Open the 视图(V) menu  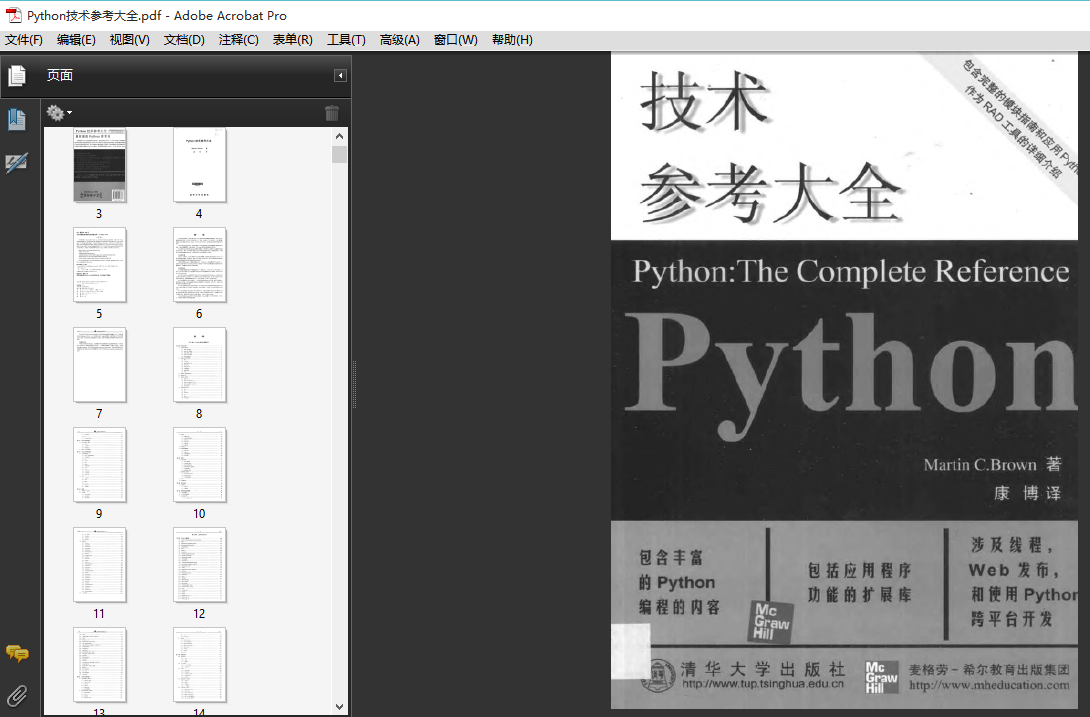[129, 40]
